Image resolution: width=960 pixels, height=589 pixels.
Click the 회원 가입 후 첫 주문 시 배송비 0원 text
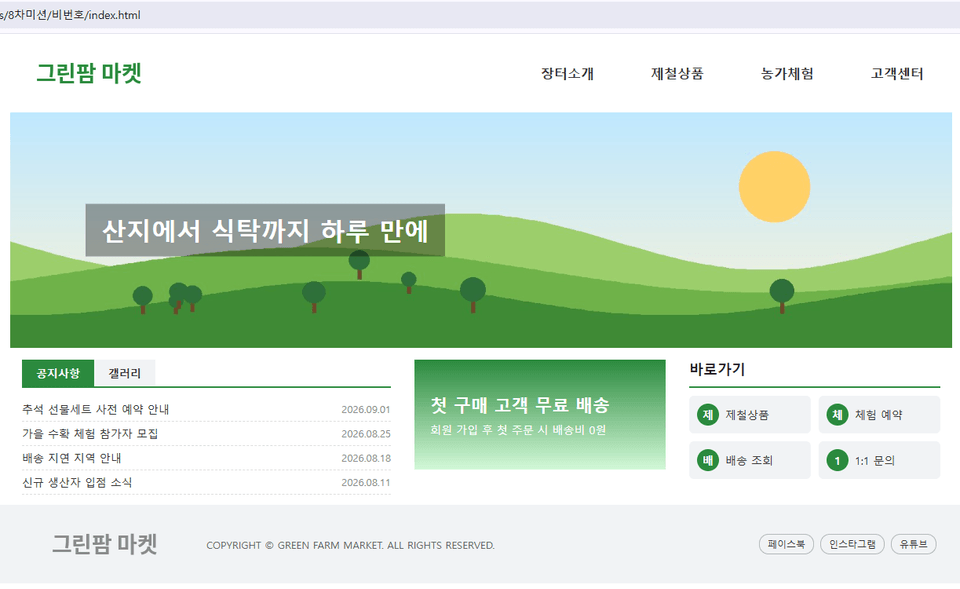(x=518, y=430)
